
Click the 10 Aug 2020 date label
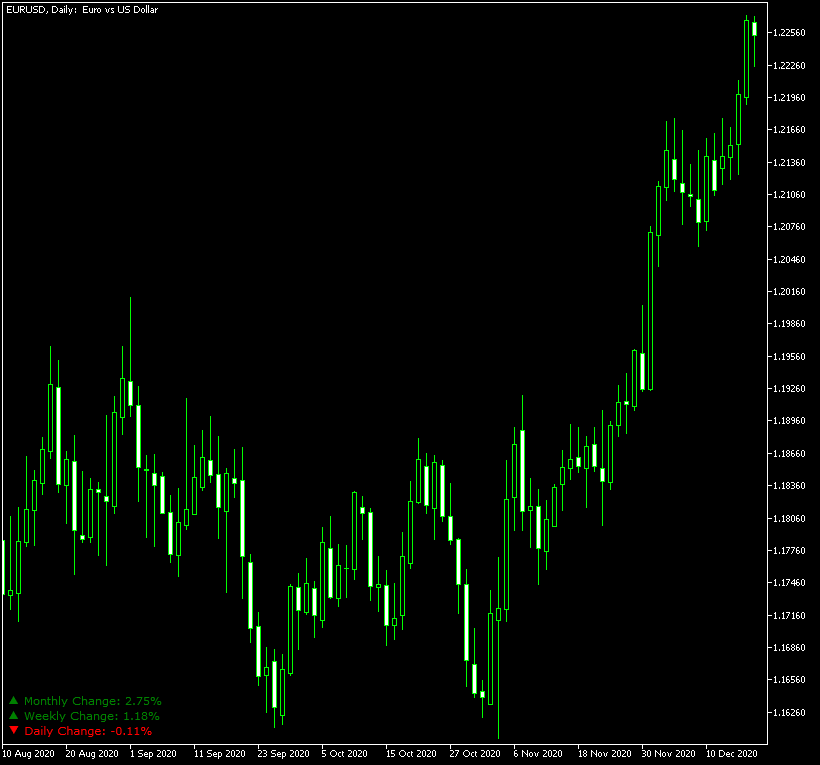tap(30, 753)
